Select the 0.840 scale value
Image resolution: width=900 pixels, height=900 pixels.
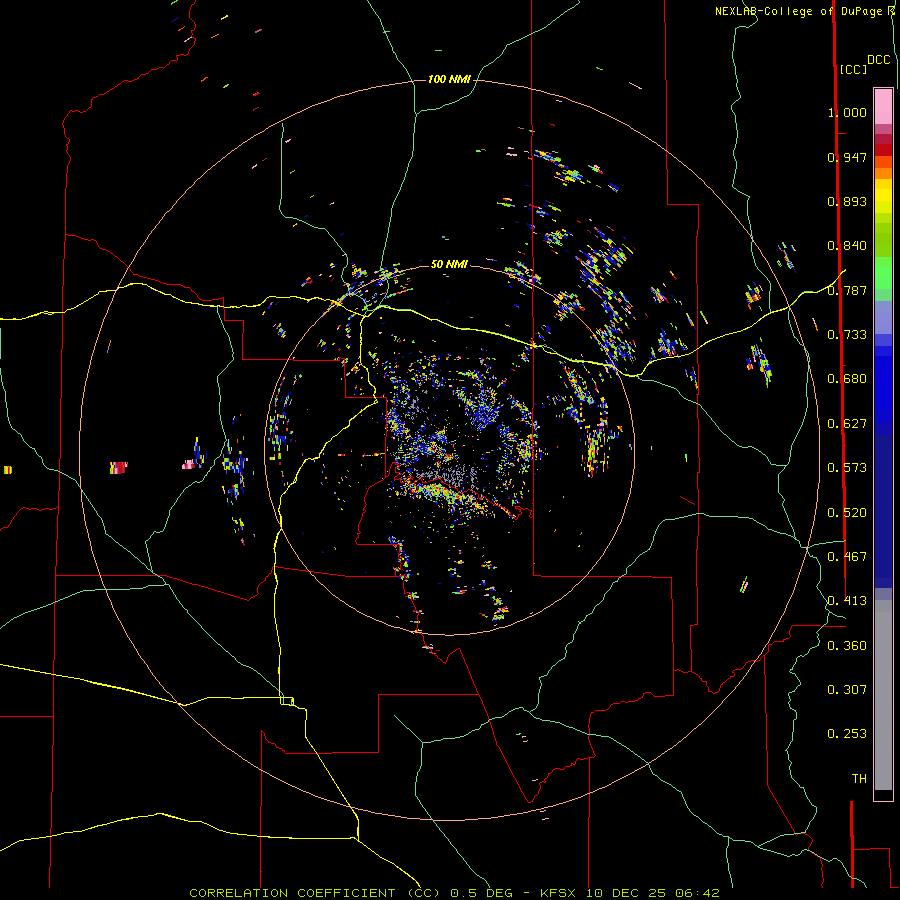847,246
